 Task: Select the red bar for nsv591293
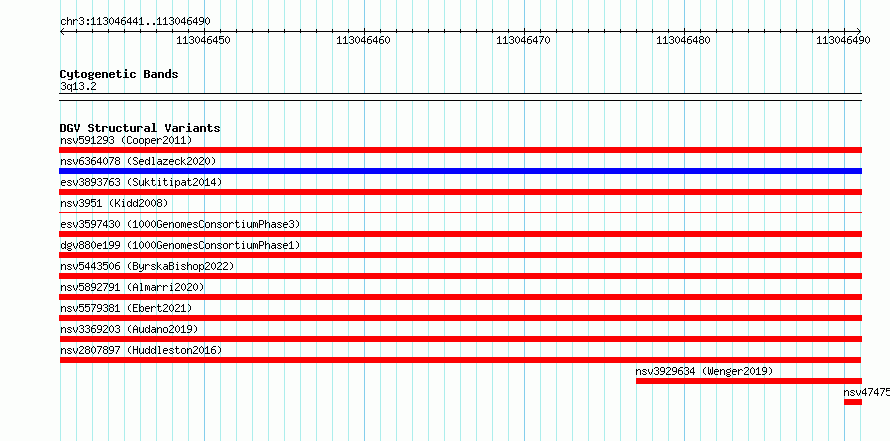pyautogui.click(x=460, y=150)
